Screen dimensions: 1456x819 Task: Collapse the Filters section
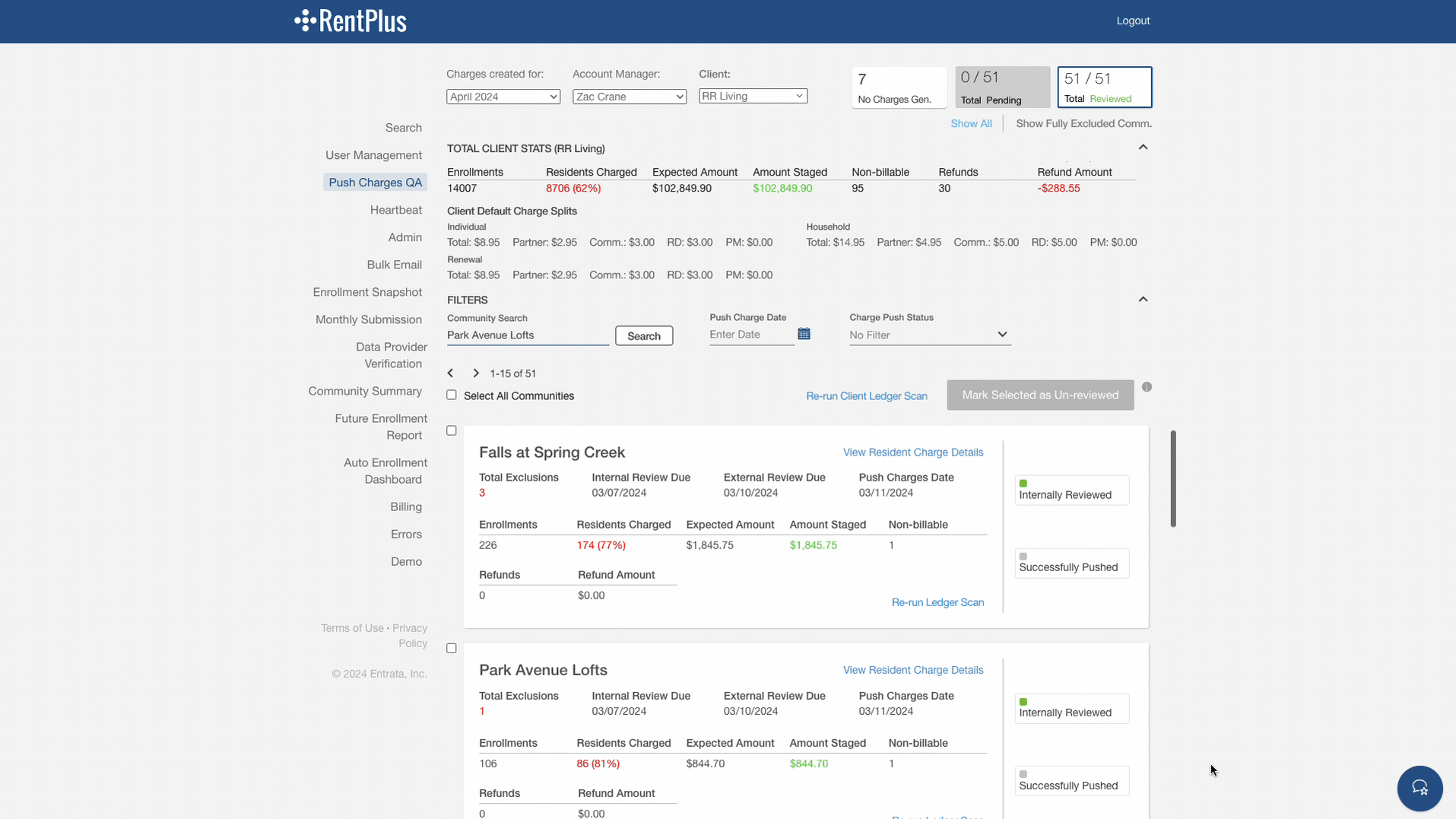(x=1142, y=300)
